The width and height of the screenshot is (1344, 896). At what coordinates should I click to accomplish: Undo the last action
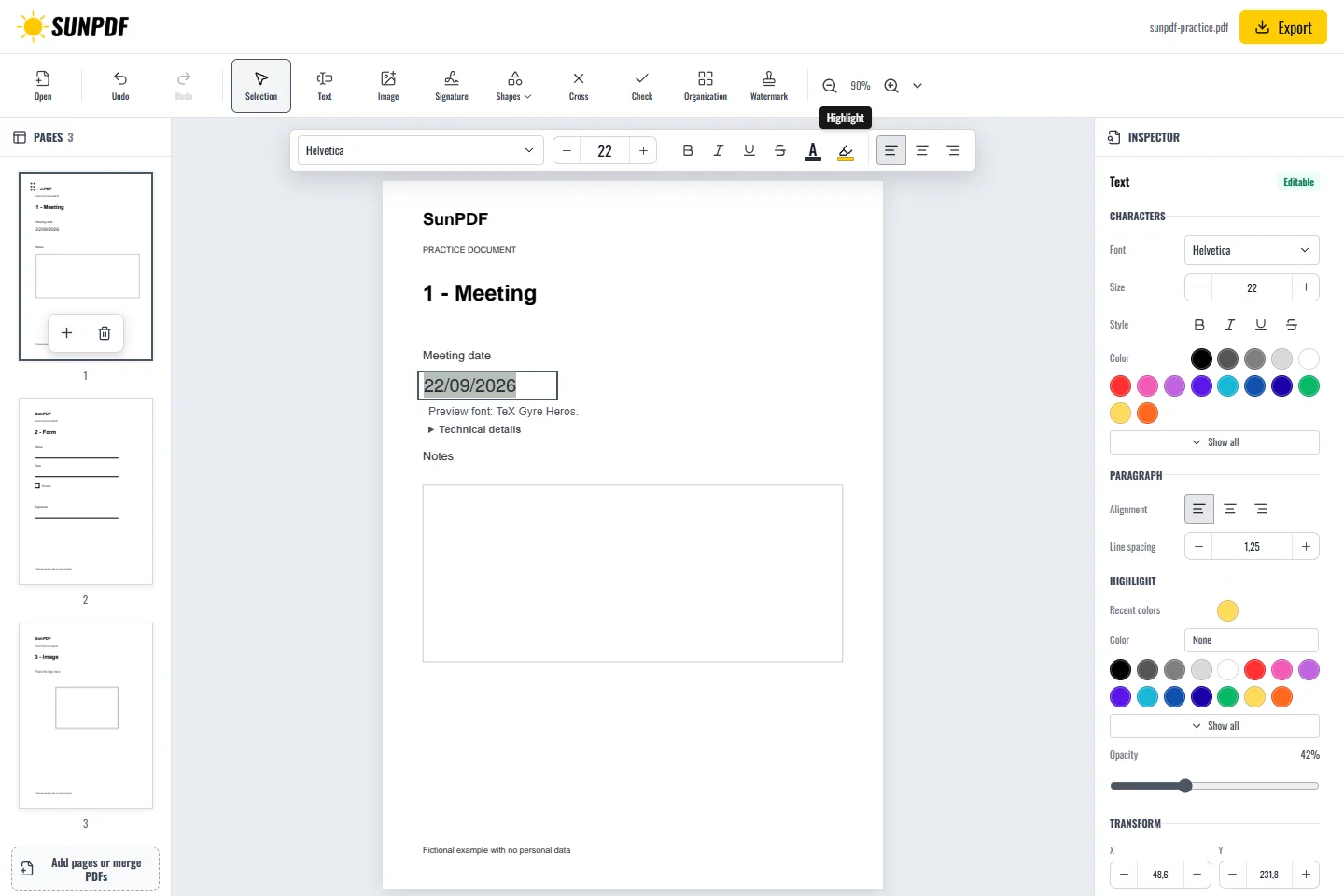pos(120,86)
